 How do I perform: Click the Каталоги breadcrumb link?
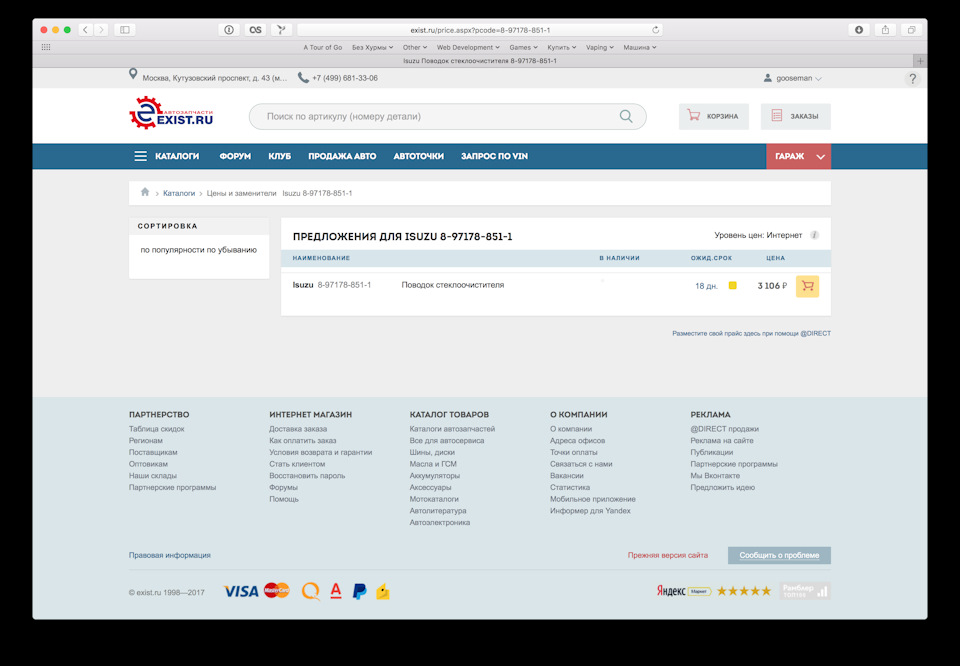point(179,193)
